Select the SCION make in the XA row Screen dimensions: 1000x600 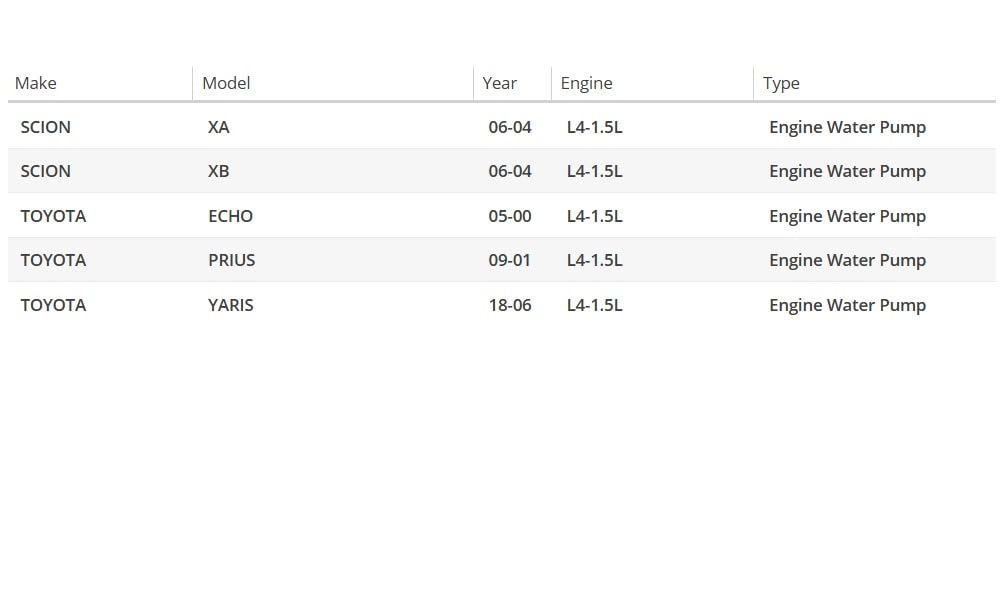(46, 127)
